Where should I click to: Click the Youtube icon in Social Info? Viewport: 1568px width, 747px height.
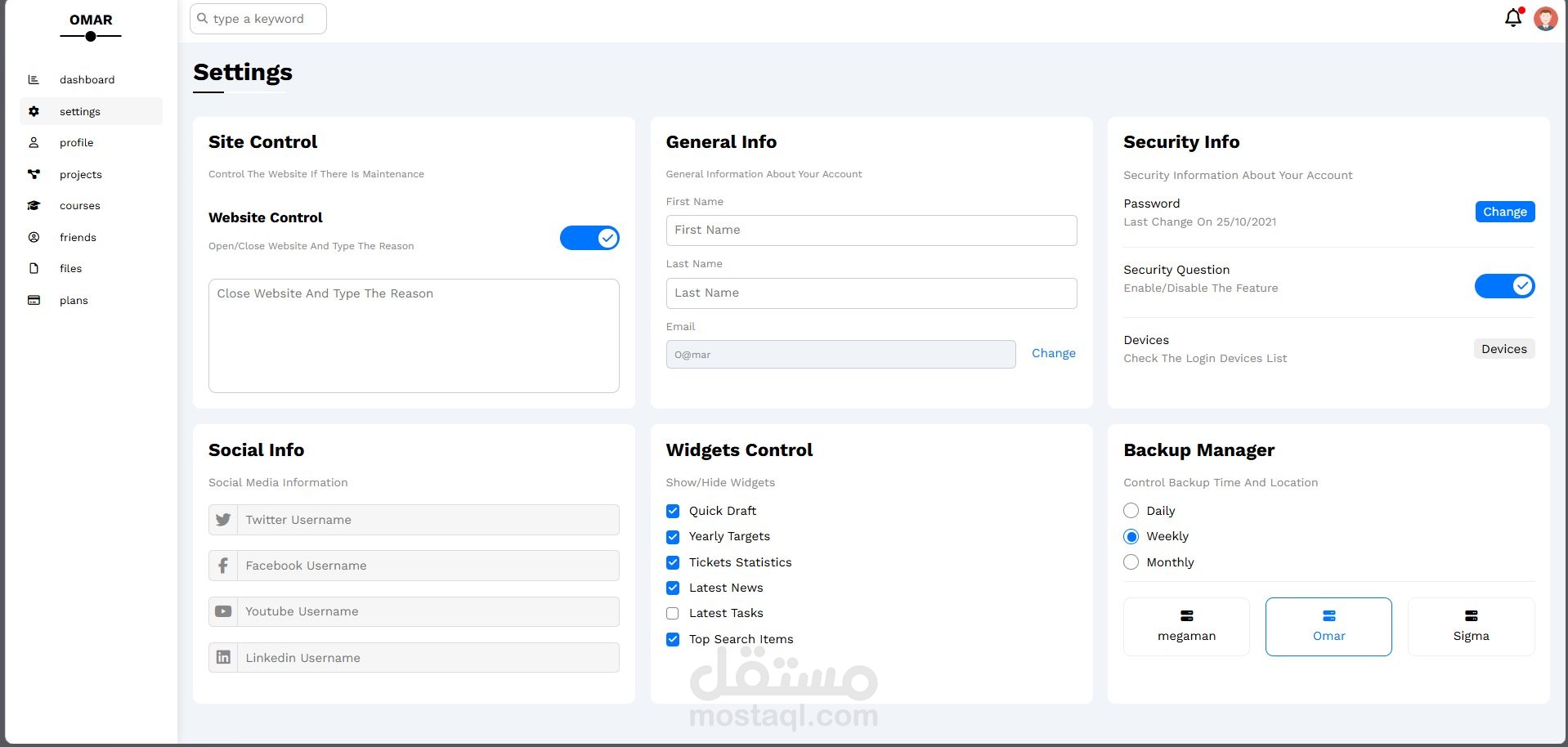[x=223, y=611]
